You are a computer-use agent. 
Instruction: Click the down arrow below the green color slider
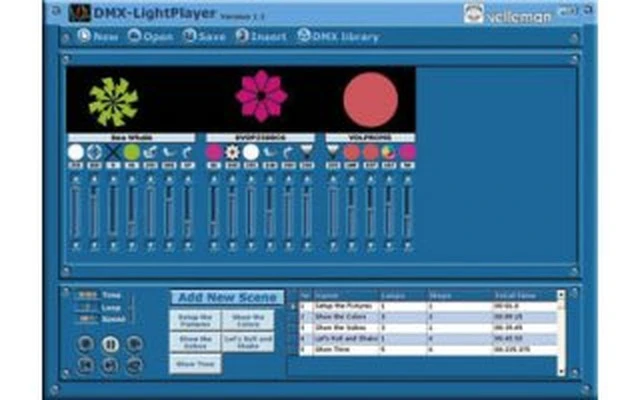tap(132, 246)
